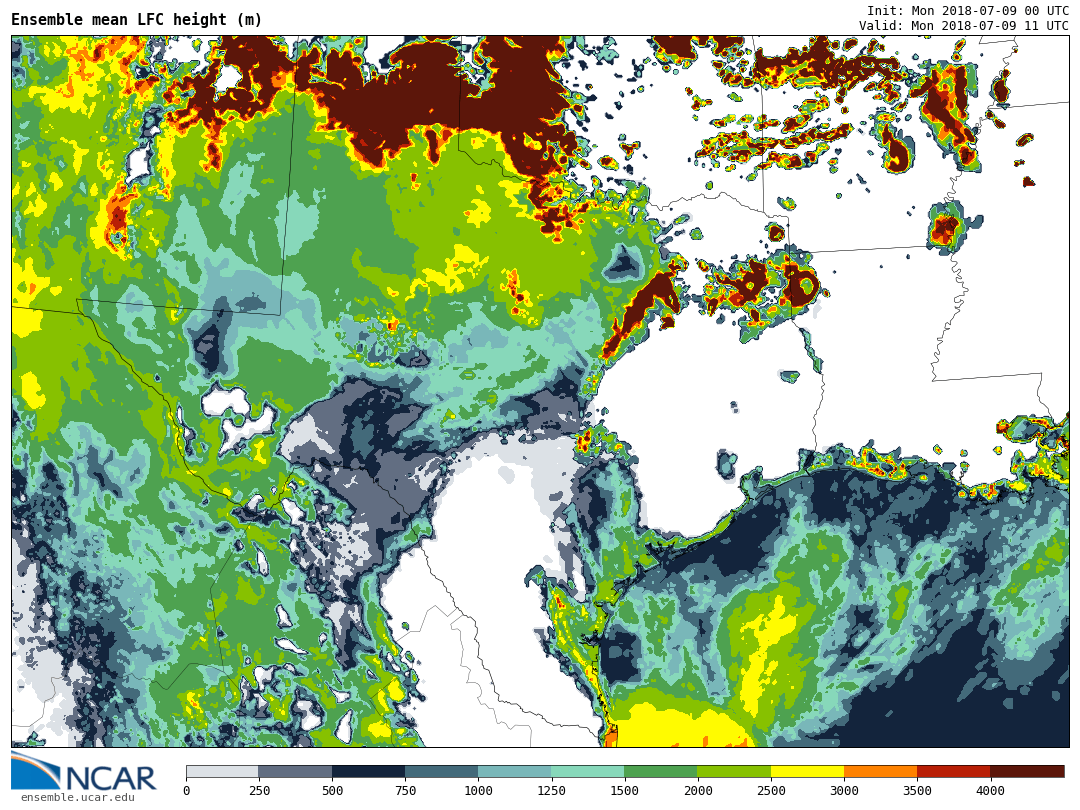The height and width of the screenshot is (810, 1080).
Task: Click the 'Init: Mon 2018-07-09 00 UTC' text
Action: (x=968, y=10)
